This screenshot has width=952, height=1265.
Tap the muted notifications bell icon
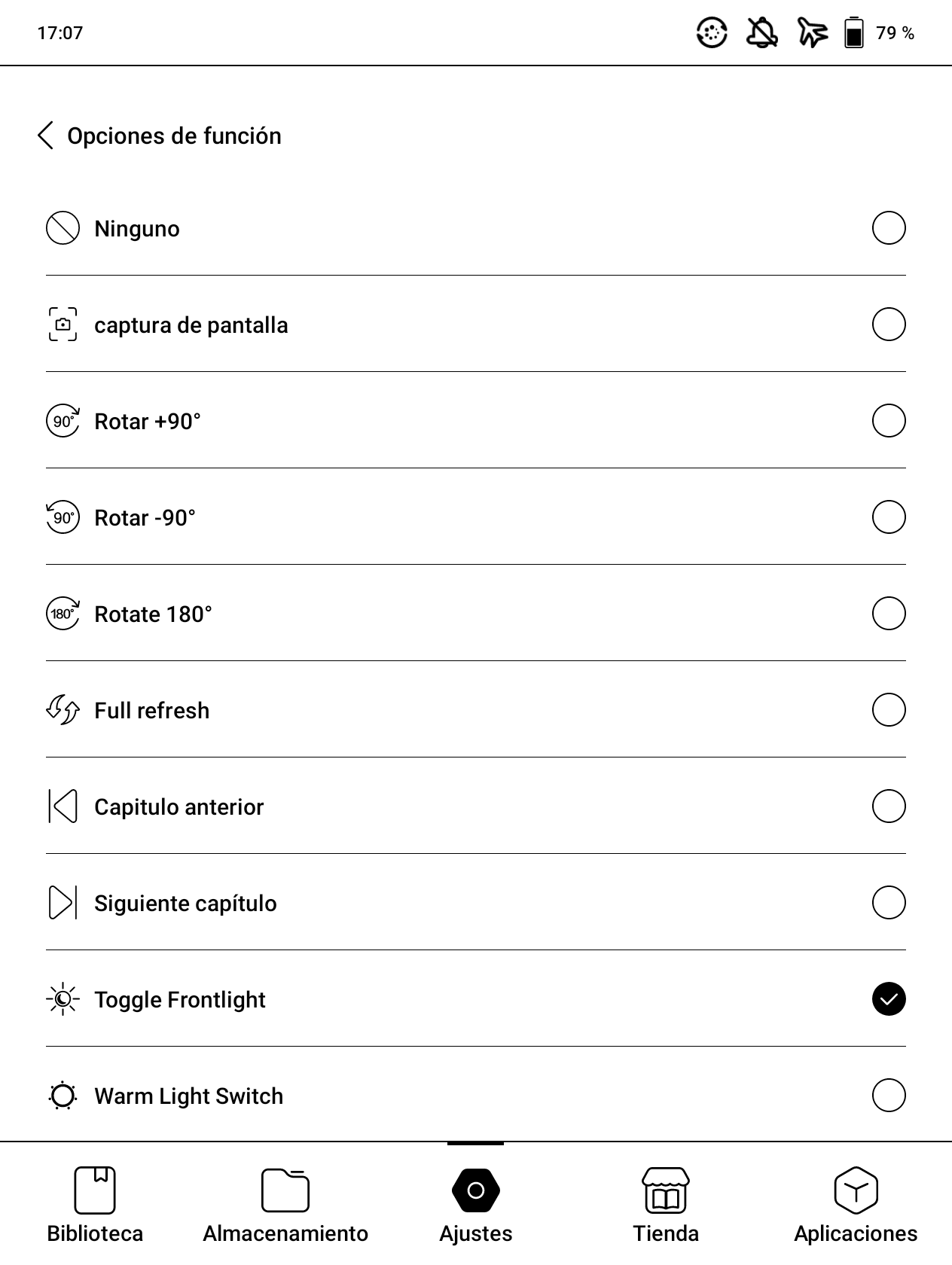point(761,33)
